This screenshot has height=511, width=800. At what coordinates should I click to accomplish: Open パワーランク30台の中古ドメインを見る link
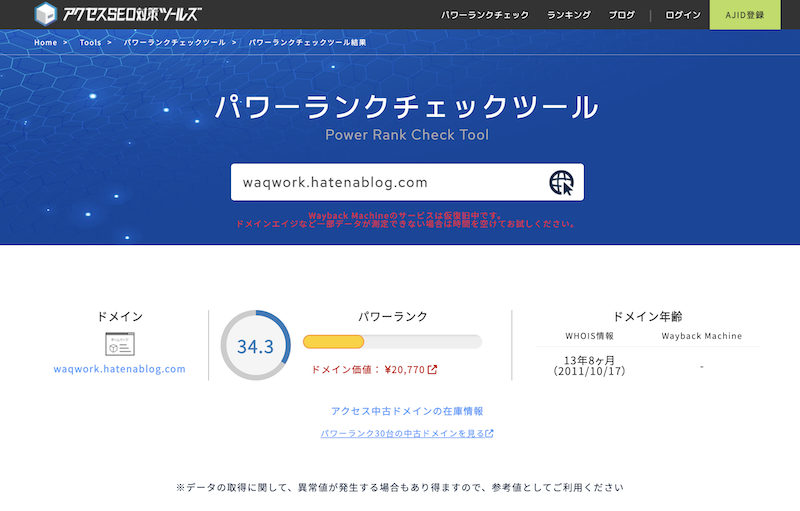403,433
